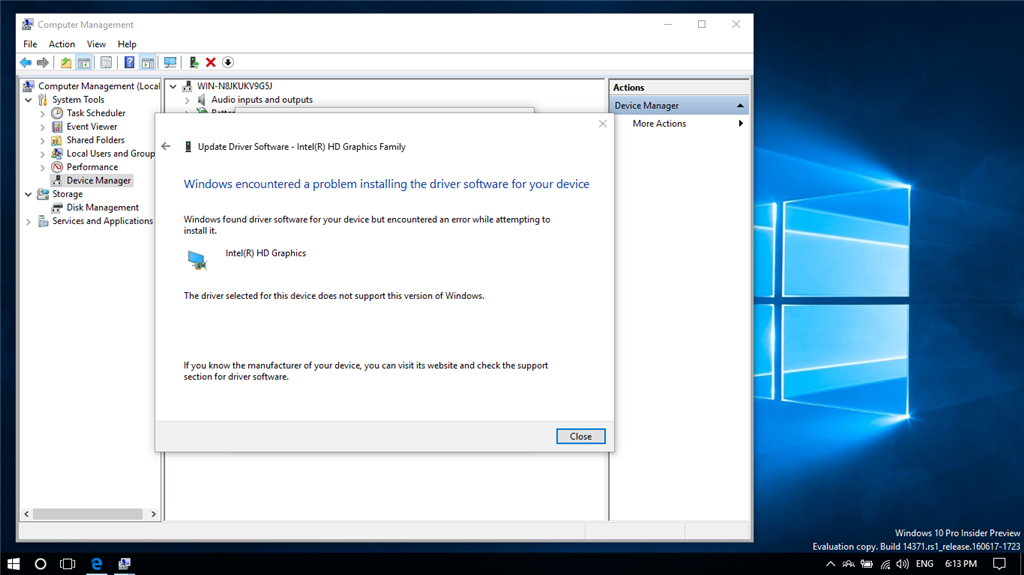Open the Help menu
1024x575 pixels.
[127, 44]
